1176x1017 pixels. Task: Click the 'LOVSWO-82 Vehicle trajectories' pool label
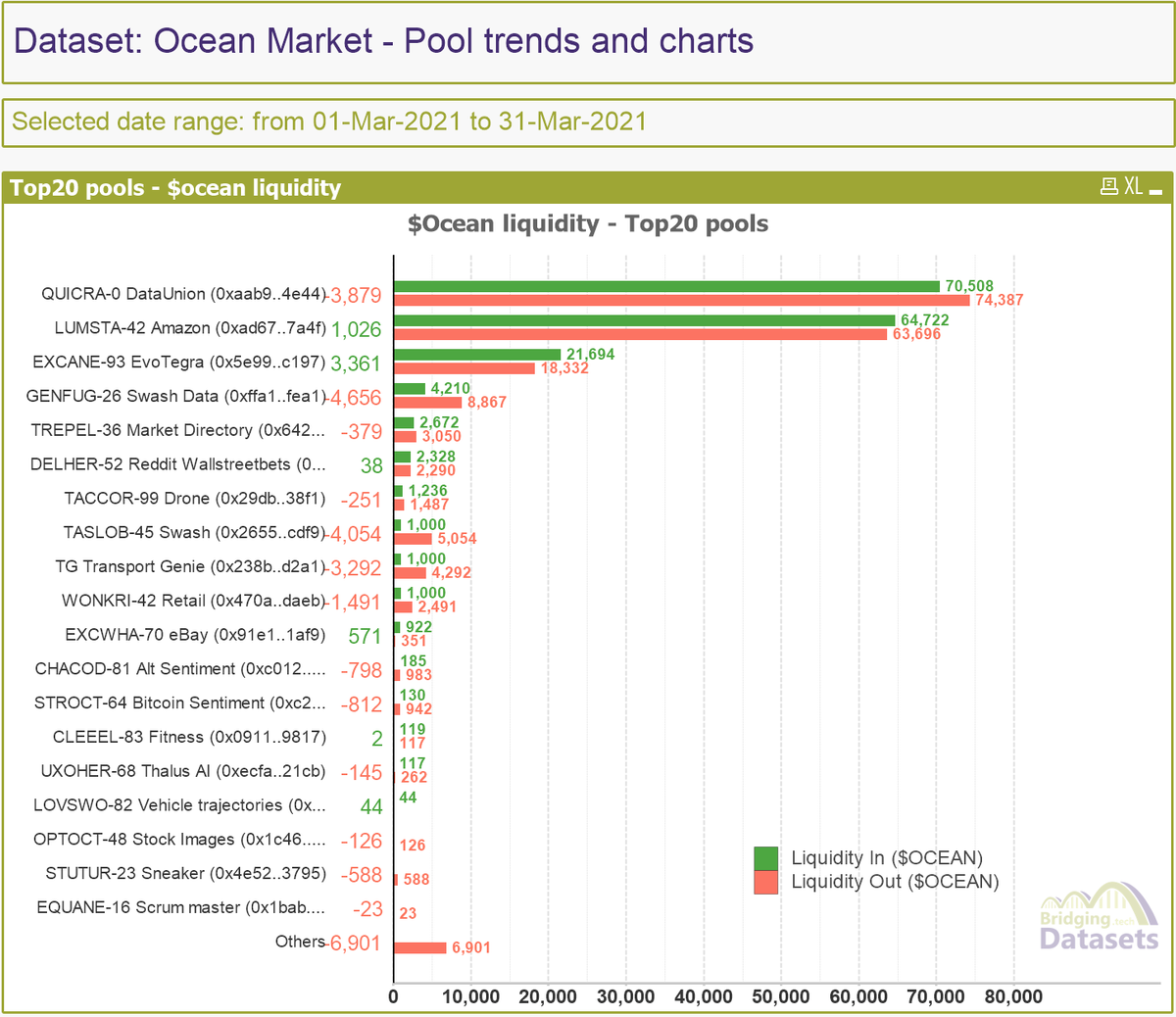coord(180,805)
